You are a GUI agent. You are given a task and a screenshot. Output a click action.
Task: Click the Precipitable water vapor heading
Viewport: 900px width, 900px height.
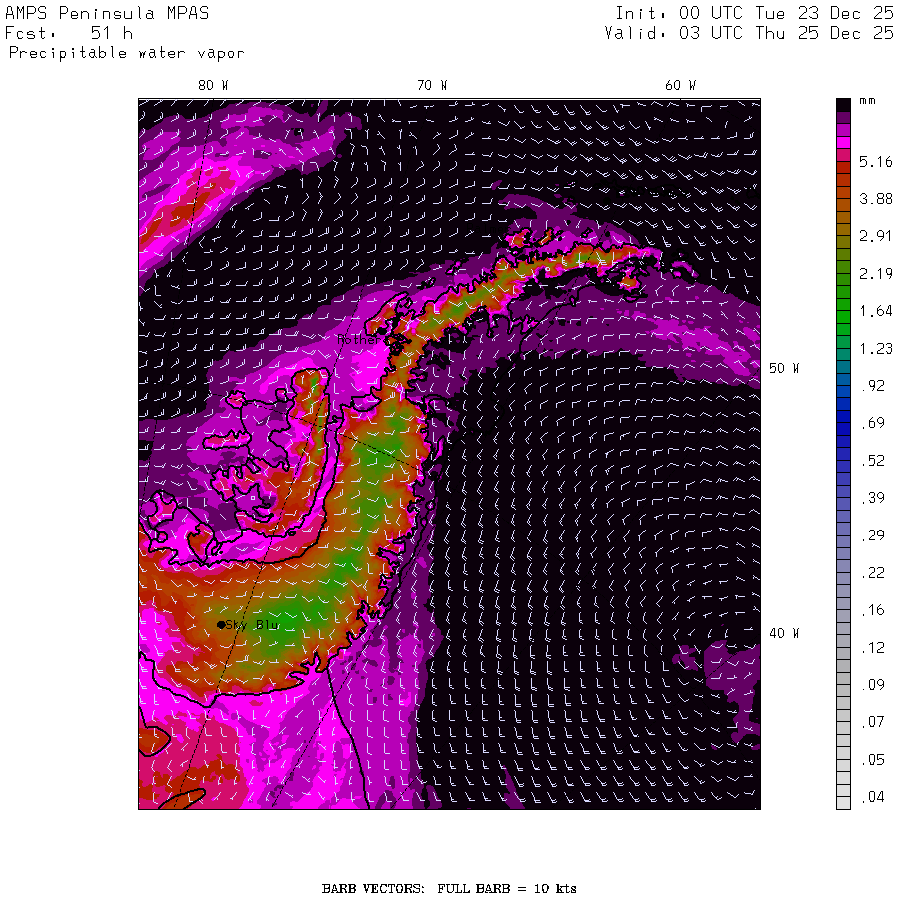point(126,53)
